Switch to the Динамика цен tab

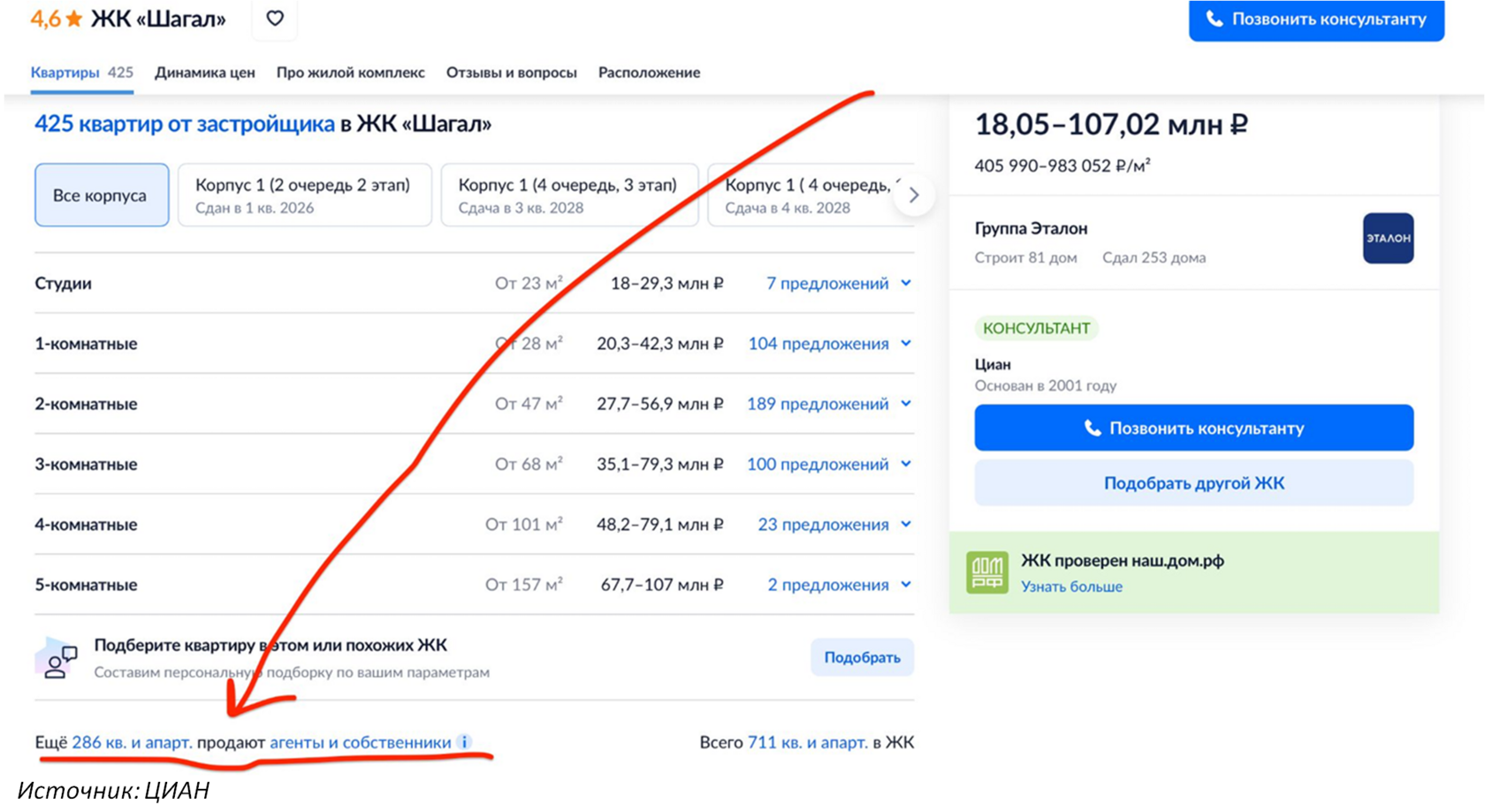click(x=205, y=72)
